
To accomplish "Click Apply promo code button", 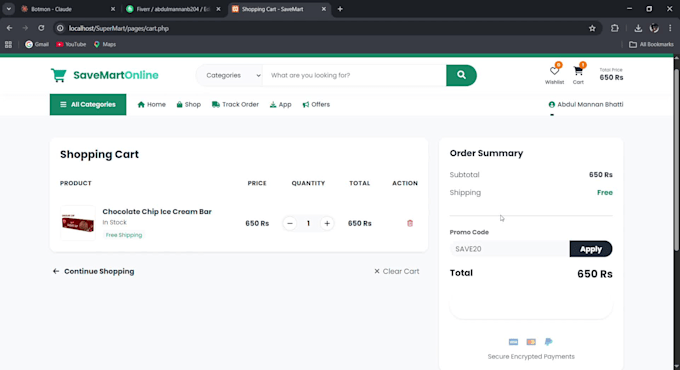I will (x=591, y=249).
